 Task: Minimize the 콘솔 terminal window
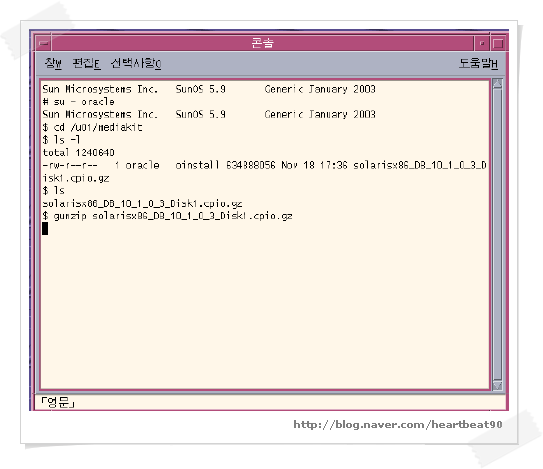pyautogui.click(x=482, y=43)
